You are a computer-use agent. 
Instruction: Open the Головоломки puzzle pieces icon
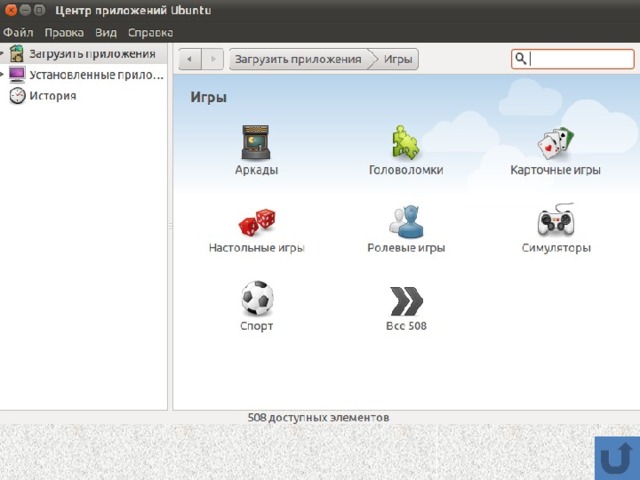(405, 142)
